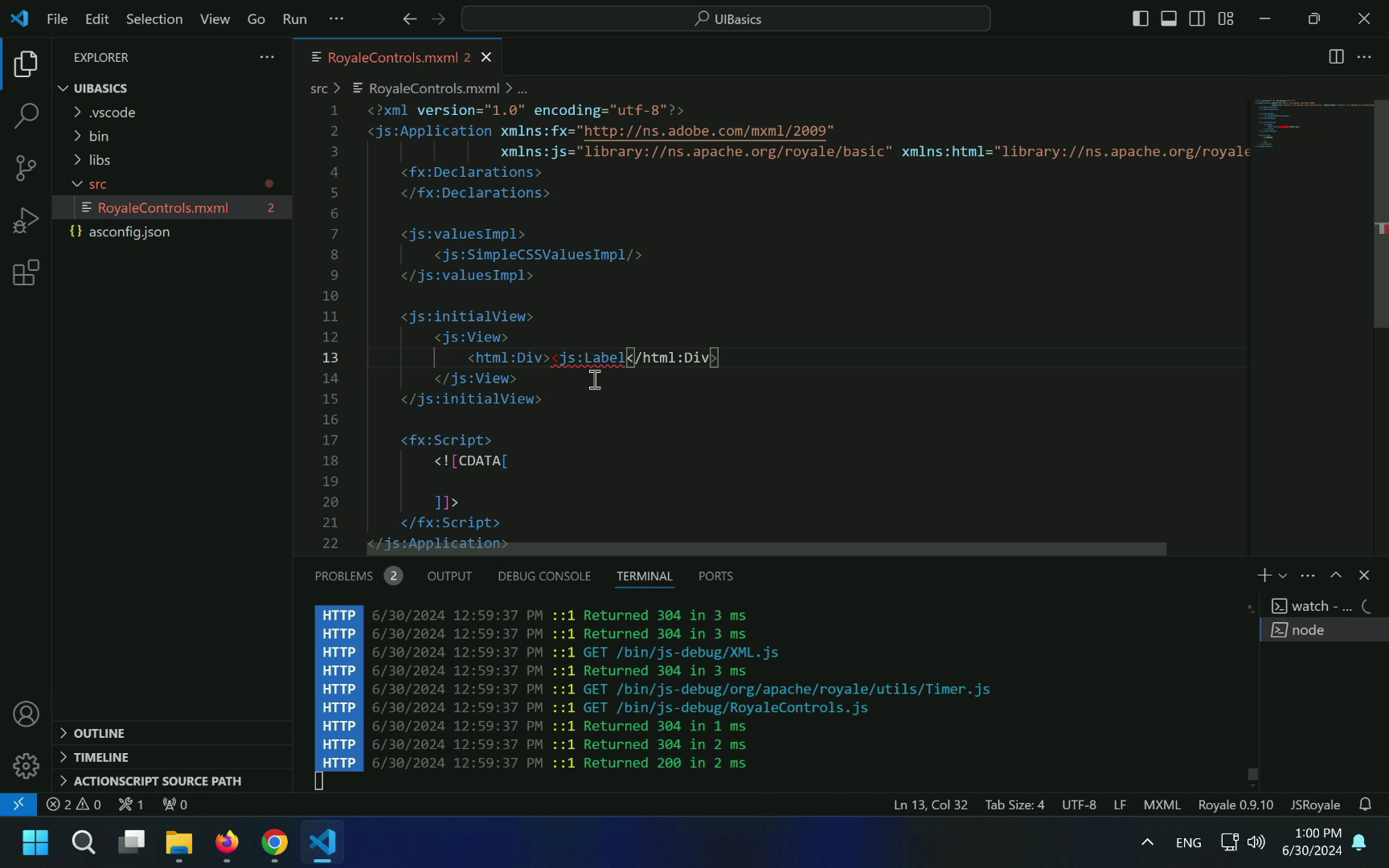Close the RoyaleControls.mxml editor tab
The width and height of the screenshot is (1389, 868).
click(486, 57)
